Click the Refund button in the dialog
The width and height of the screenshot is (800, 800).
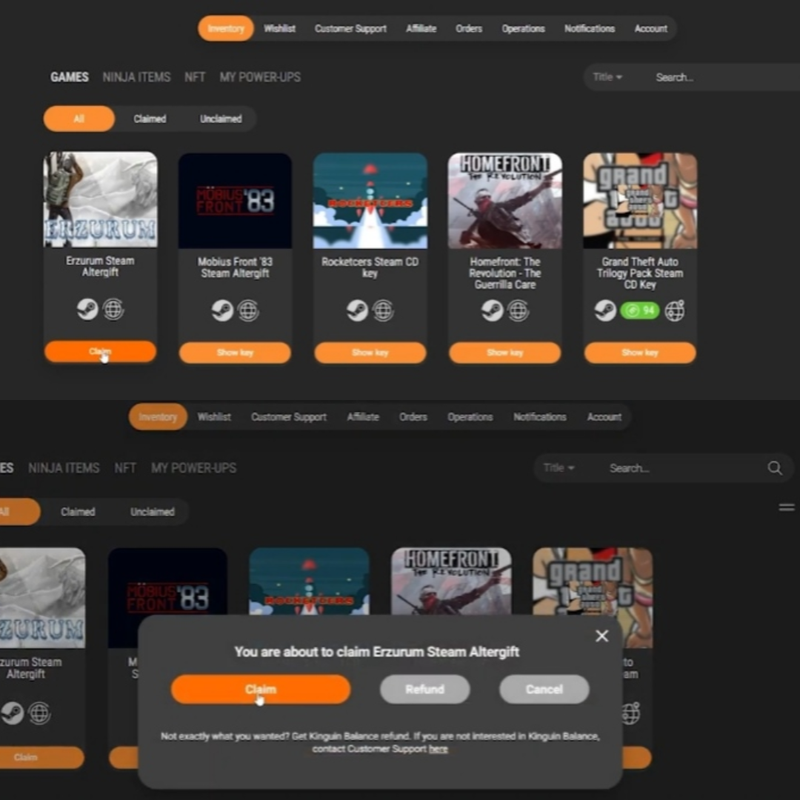pyautogui.click(x=425, y=689)
